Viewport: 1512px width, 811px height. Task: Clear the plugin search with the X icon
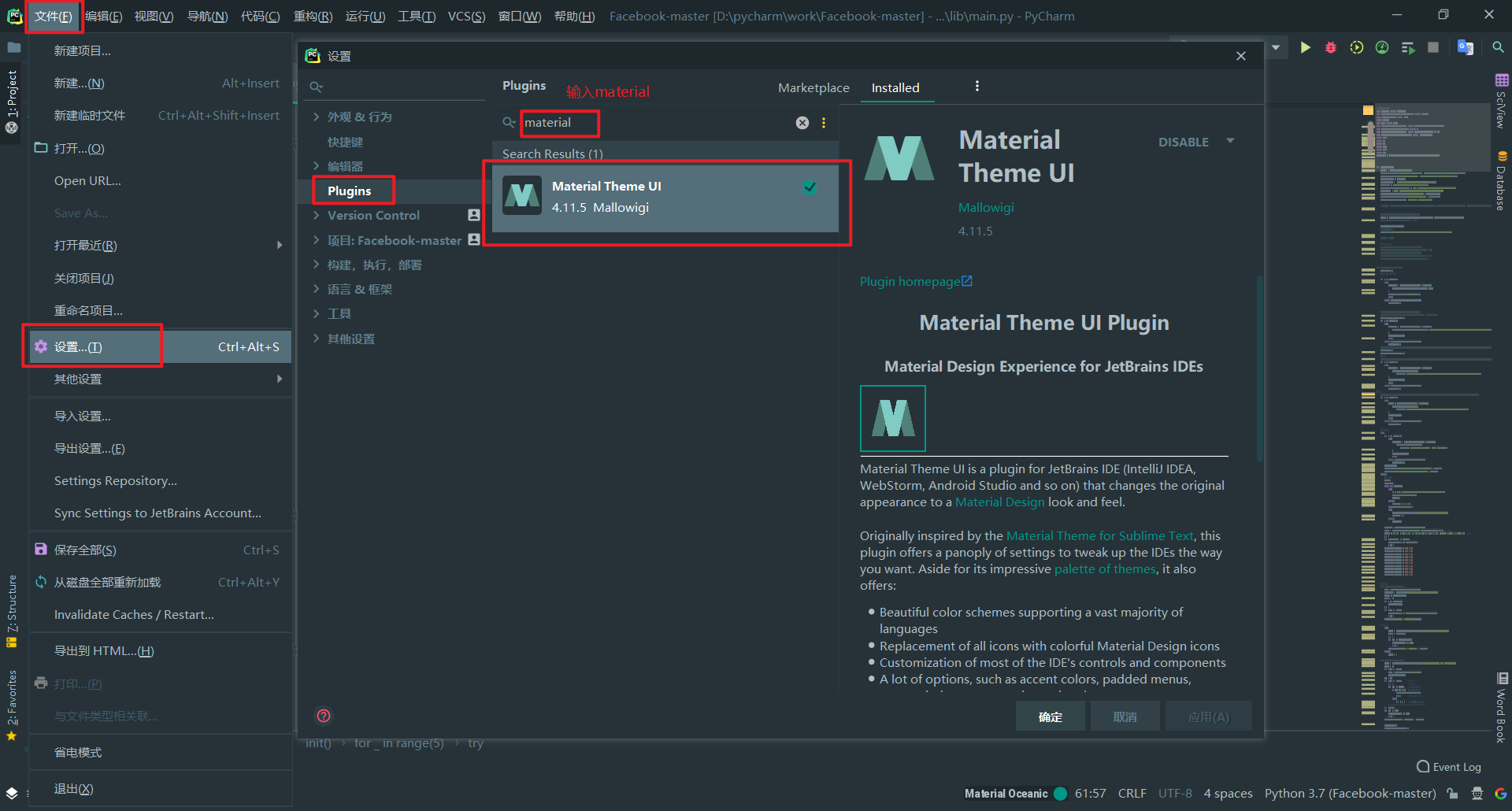(802, 123)
